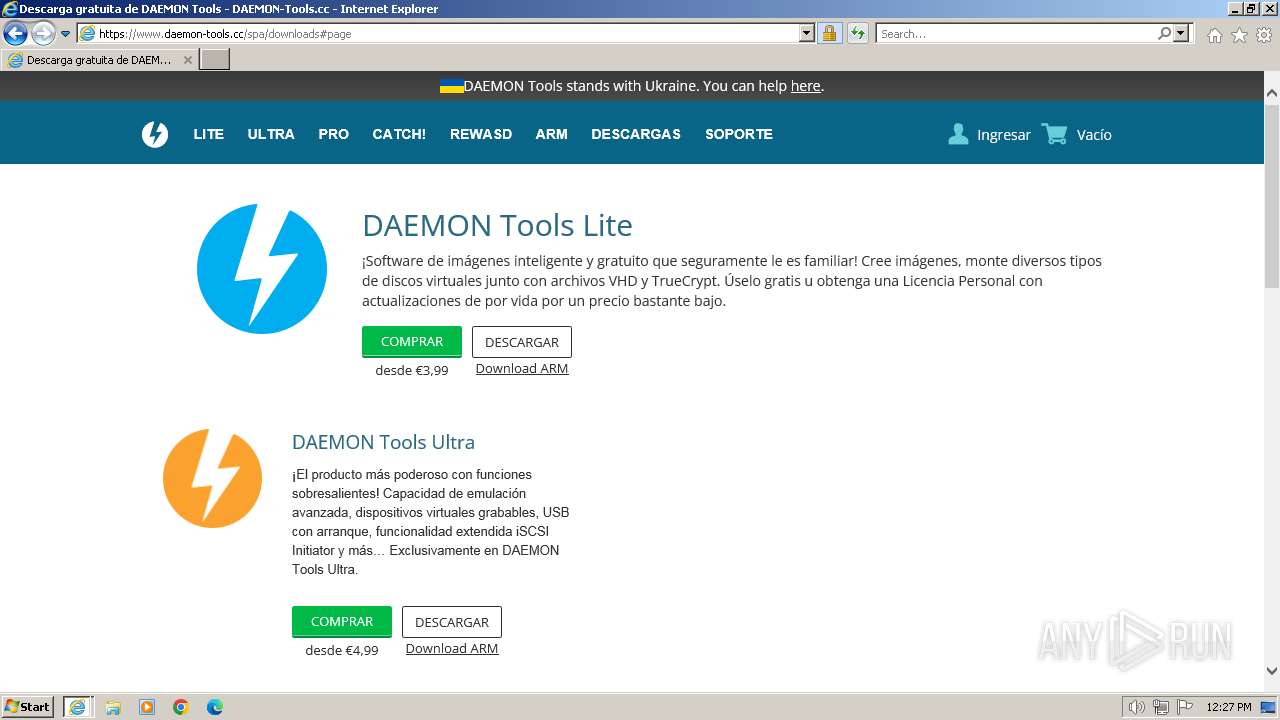Open the DESCARGAS menu item

[x=636, y=134]
